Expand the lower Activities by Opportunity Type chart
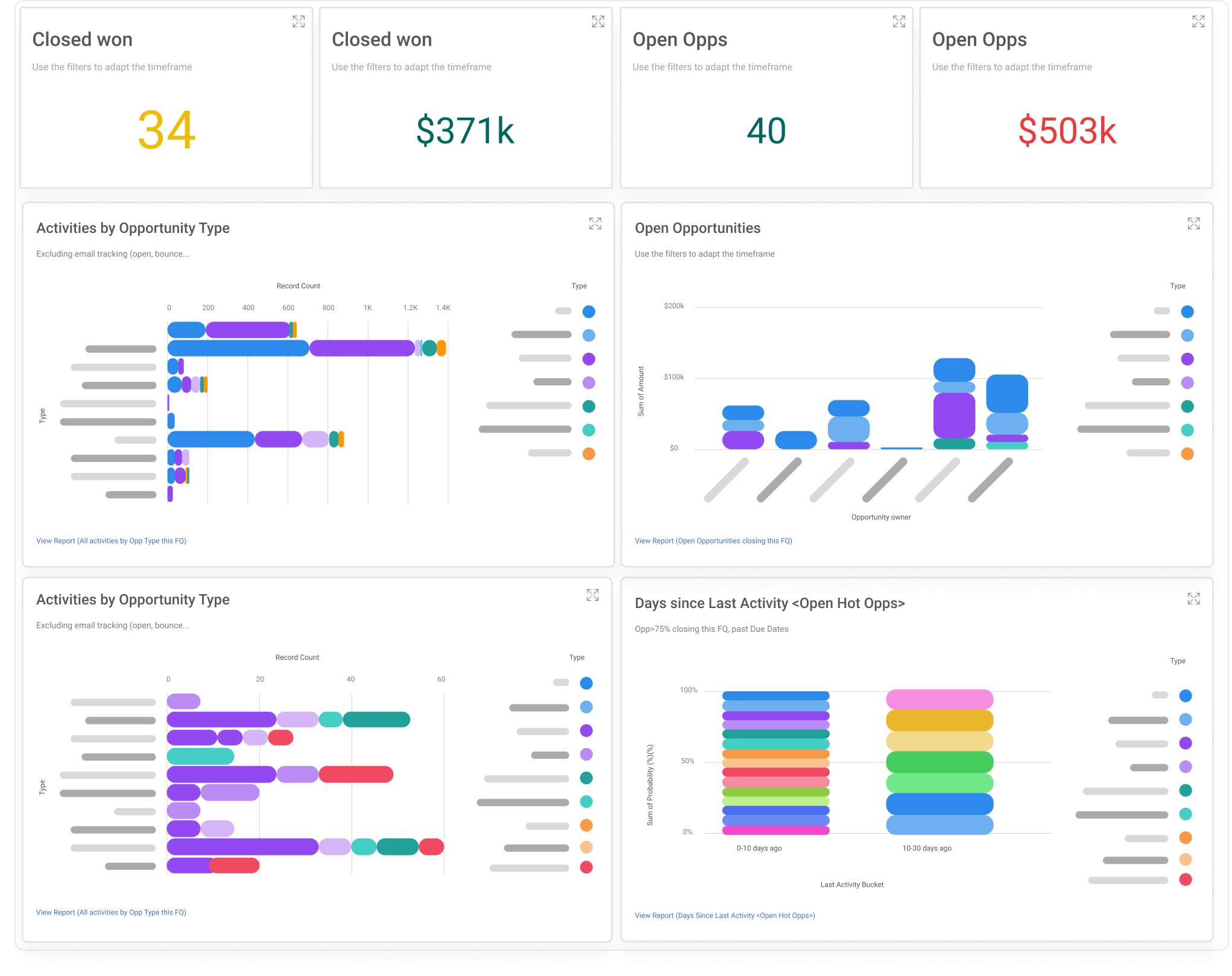Screen dimensions: 1232x976 [592, 595]
